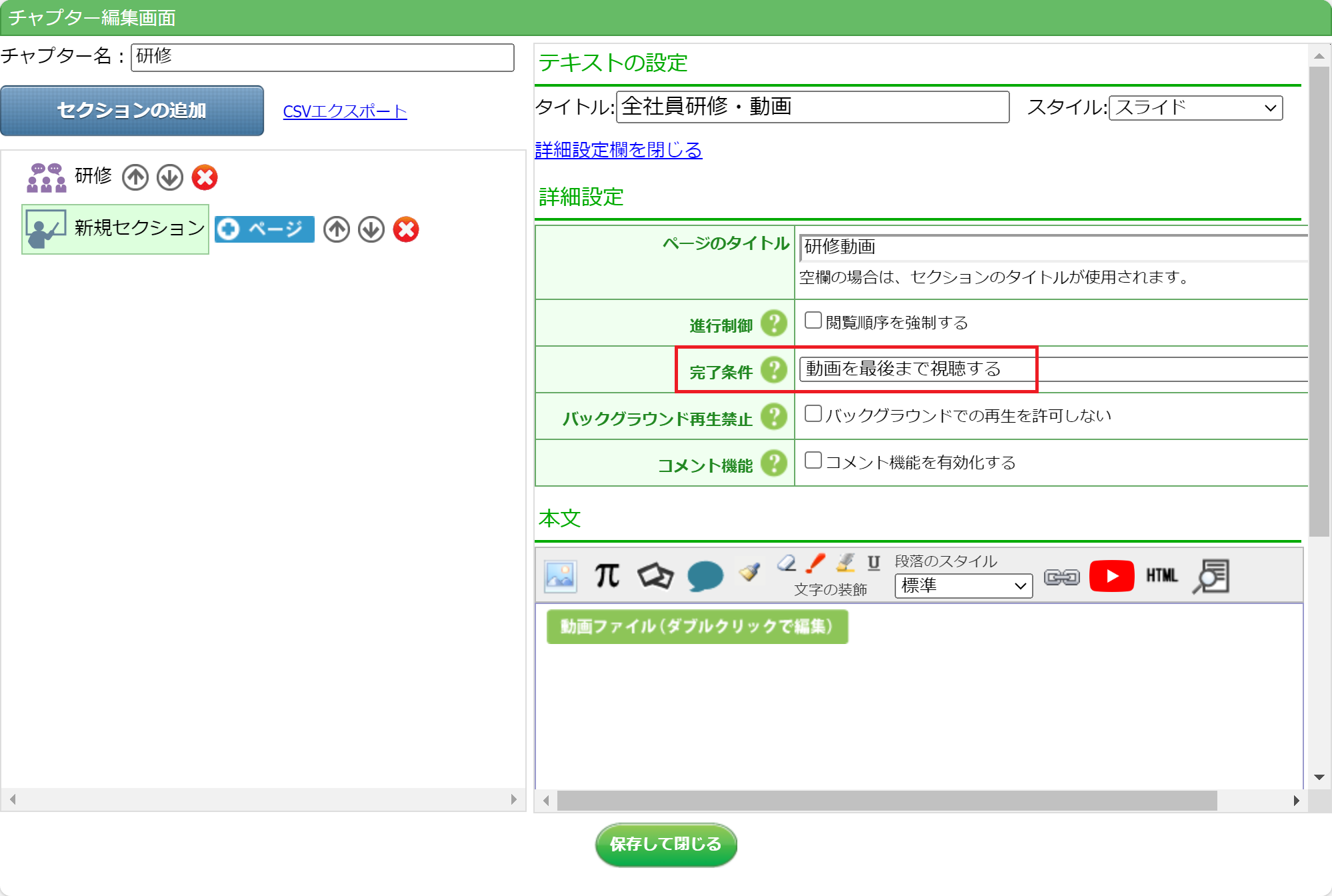Open the 段落のスタイル dropdown showing 標準
Image resolution: width=1332 pixels, height=896 pixels.
coord(963,586)
